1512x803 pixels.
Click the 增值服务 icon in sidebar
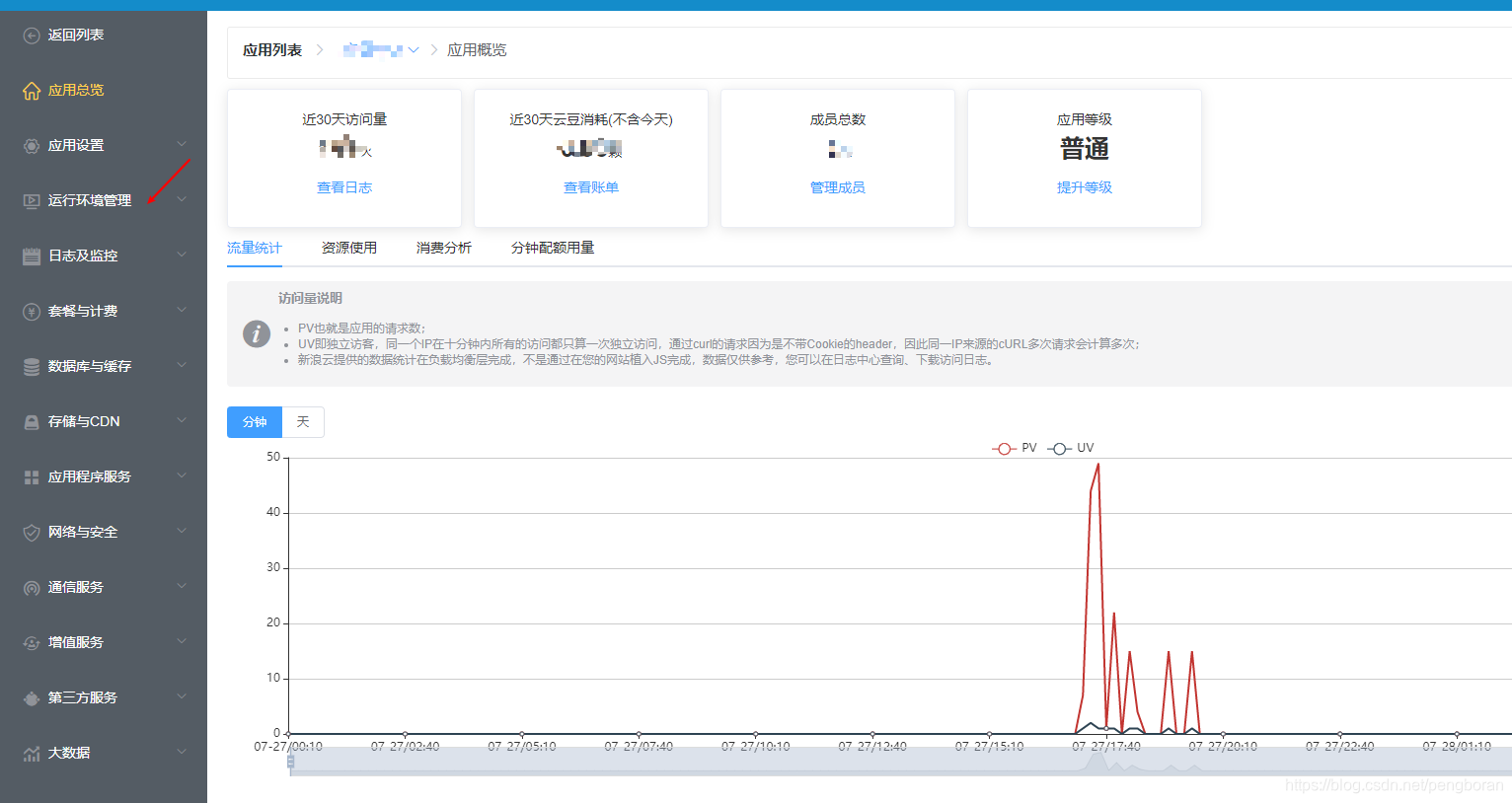[32, 643]
